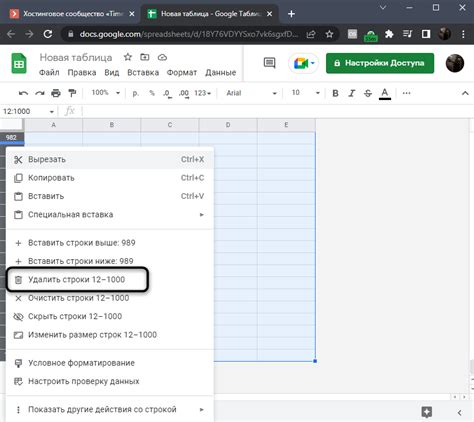This screenshot has width=474, height=422.
Task: Click the Google Sheets home logo
Action: pos(19,63)
